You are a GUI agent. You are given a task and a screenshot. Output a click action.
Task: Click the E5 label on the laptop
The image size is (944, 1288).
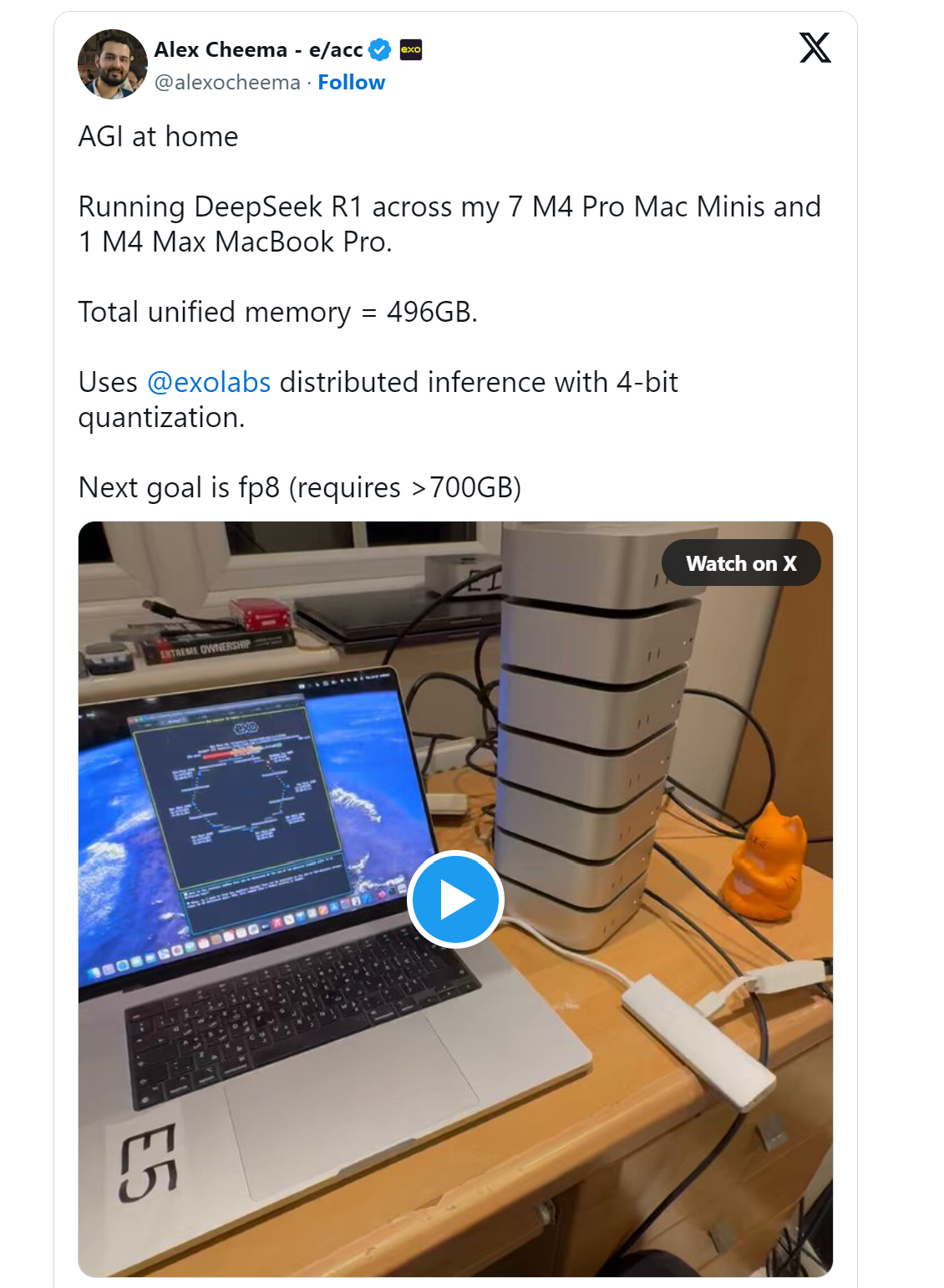coord(149,1163)
